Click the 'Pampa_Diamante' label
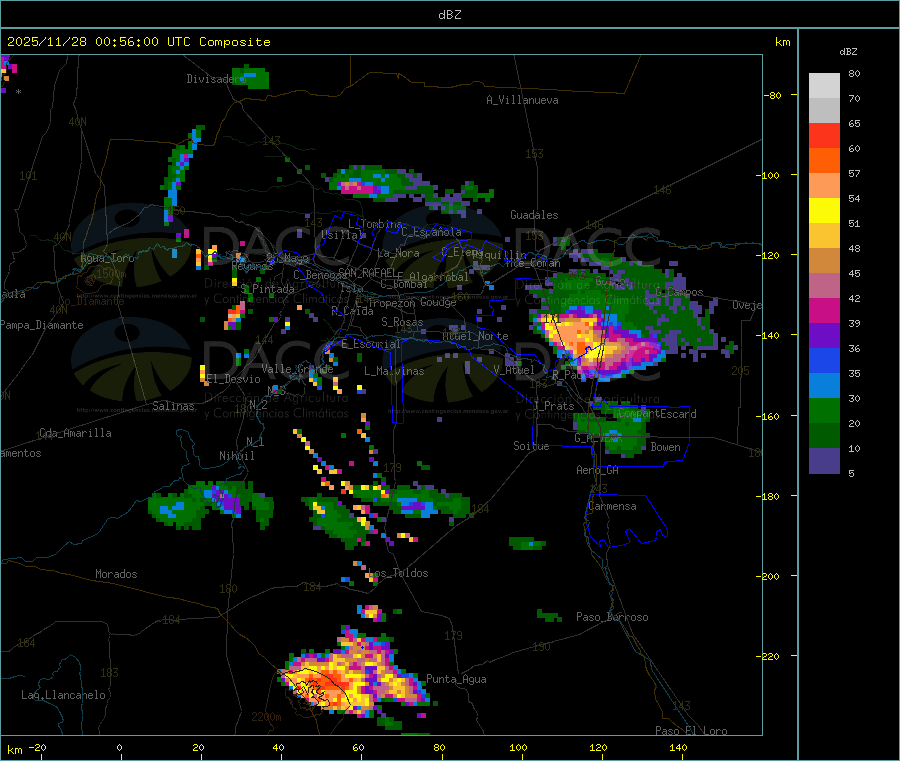Screen dimensions: 900x761 (42, 325)
